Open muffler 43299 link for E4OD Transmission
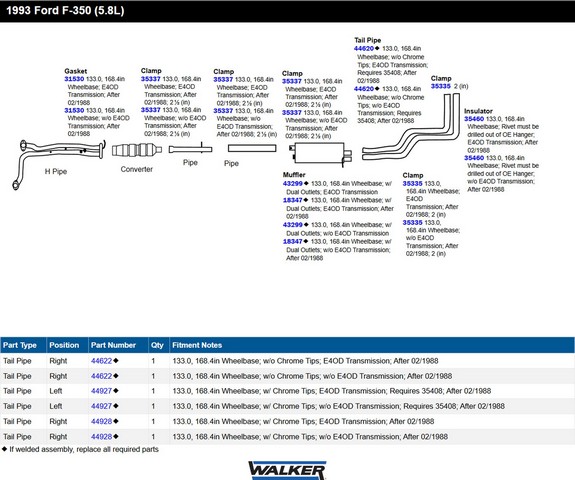 tap(293, 184)
